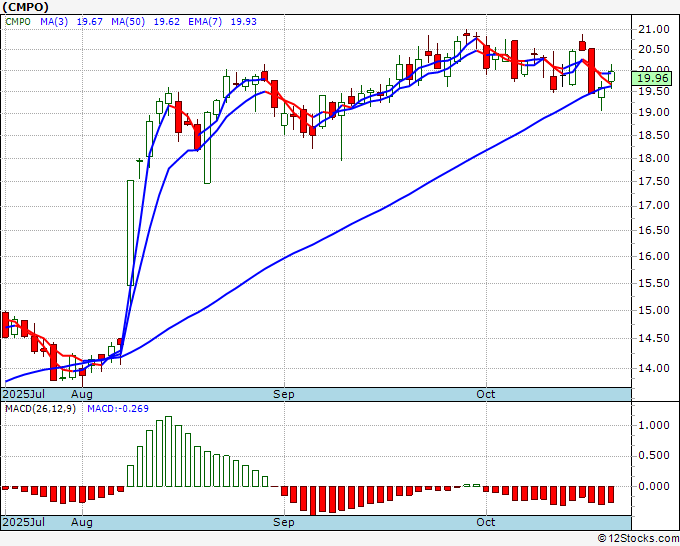Viewport: 680px width, 546px height.
Task: Click the ©12Stocks.com link
Action: pyautogui.click(x=638, y=539)
